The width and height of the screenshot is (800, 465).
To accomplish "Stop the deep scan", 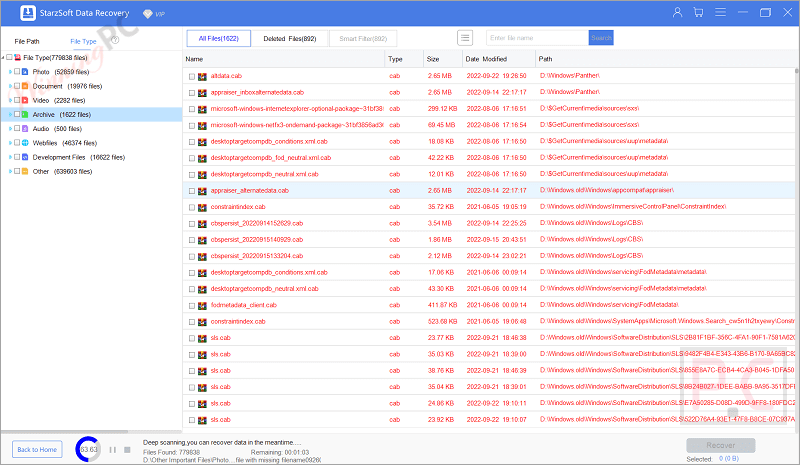I will click(x=128, y=450).
